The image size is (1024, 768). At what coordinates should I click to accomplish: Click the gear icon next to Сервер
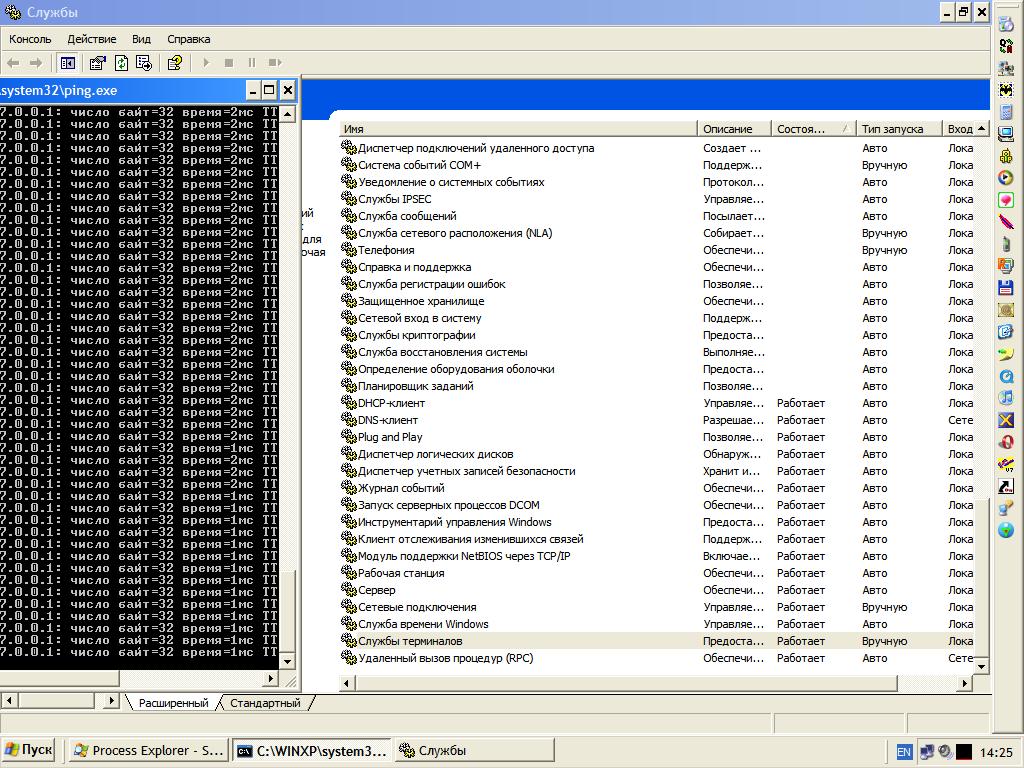click(349, 589)
